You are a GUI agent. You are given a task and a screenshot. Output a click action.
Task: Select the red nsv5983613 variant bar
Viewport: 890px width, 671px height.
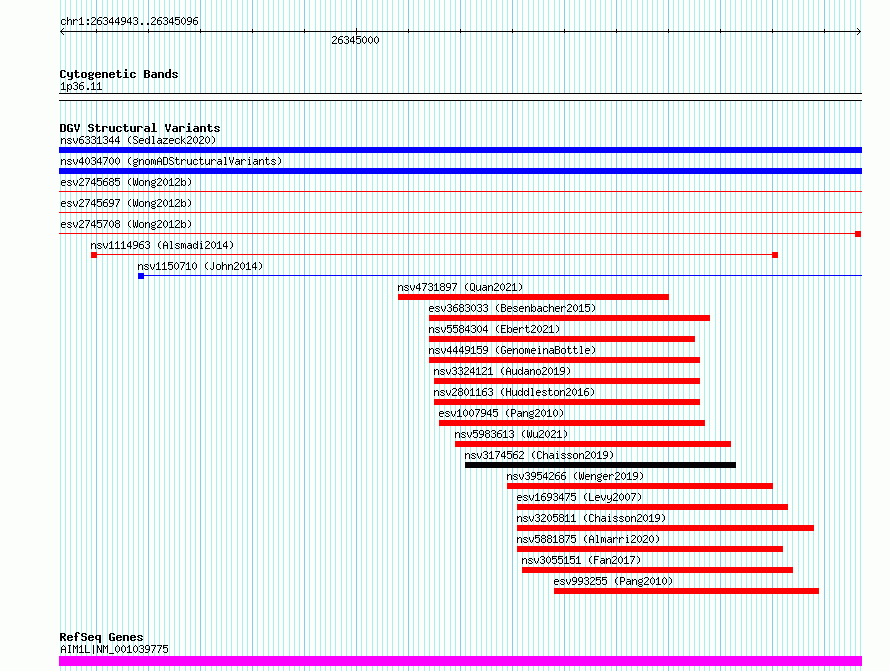593,444
